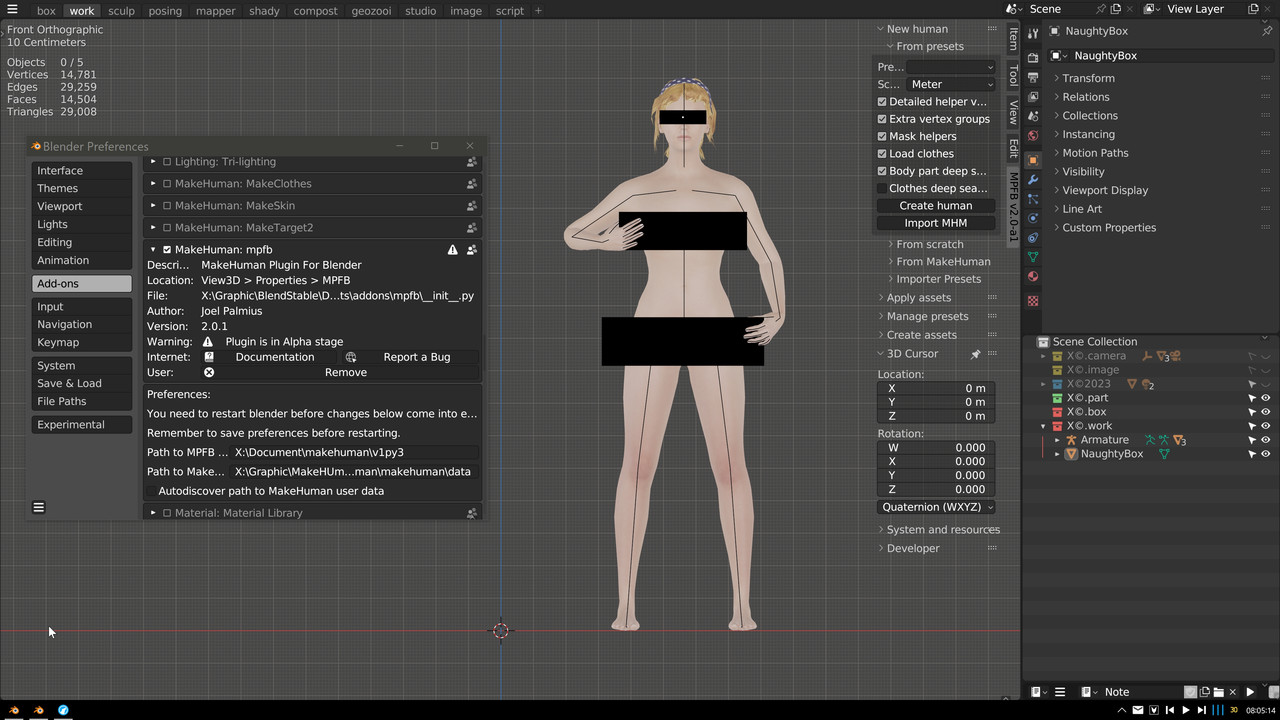1280x720 pixels.
Task: Click the pin icon on 3D Cursor panel
Action: click(976, 354)
